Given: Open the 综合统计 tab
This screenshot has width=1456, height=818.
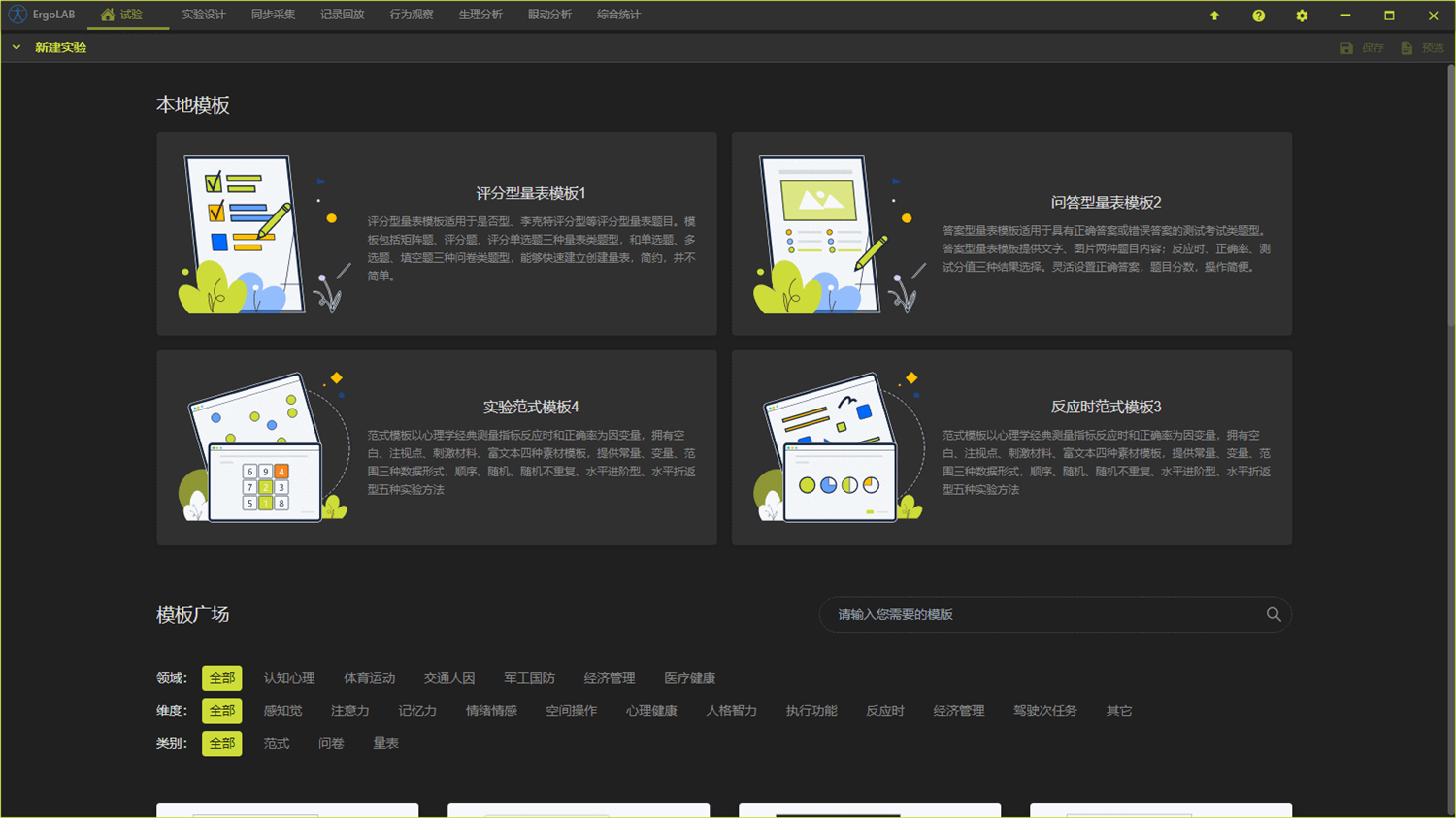Looking at the screenshot, I should (x=618, y=15).
